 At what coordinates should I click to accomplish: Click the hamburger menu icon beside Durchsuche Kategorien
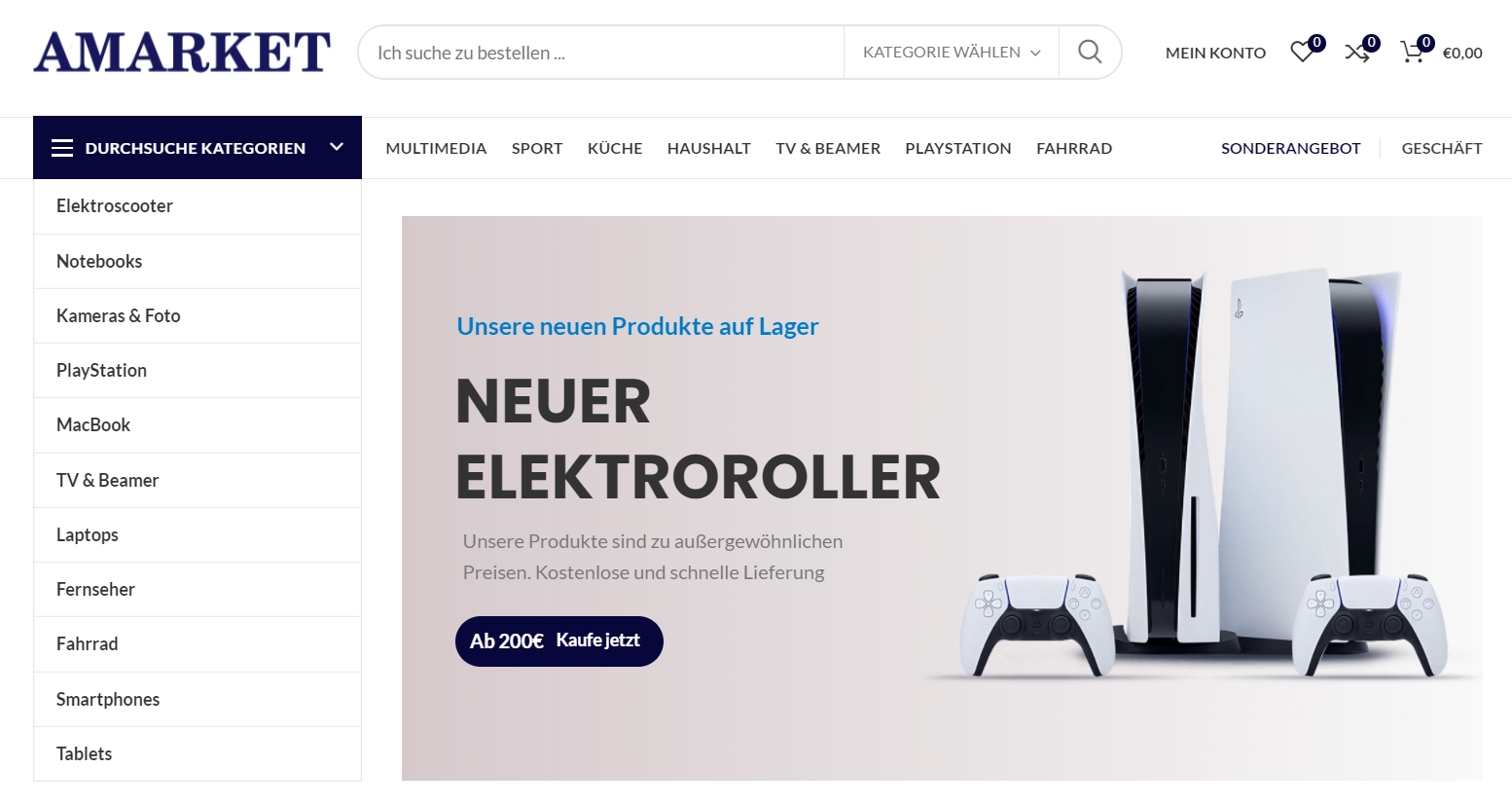pyautogui.click(x=62, y=148)
